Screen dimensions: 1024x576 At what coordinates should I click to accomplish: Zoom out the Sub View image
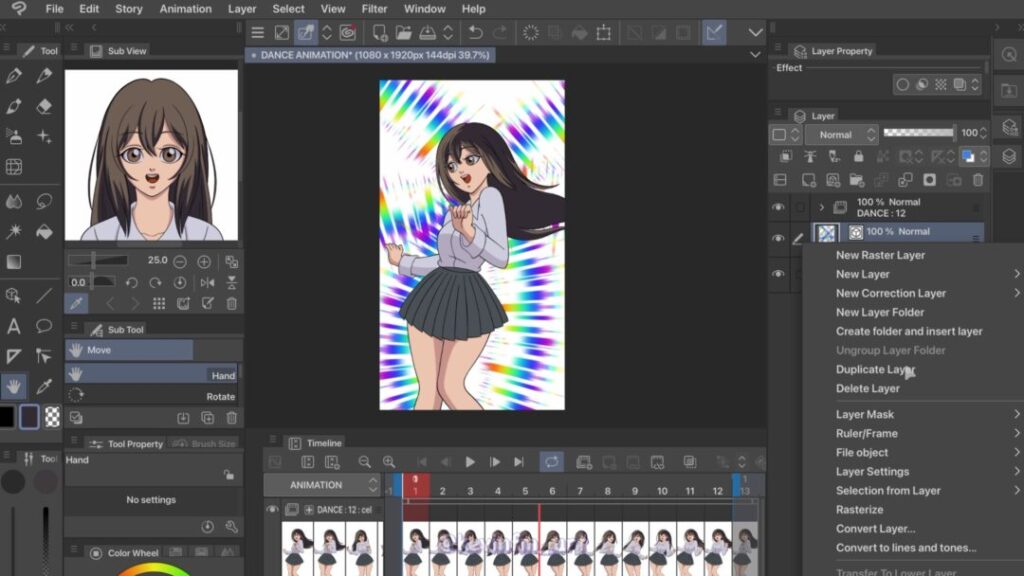point(180,262)
